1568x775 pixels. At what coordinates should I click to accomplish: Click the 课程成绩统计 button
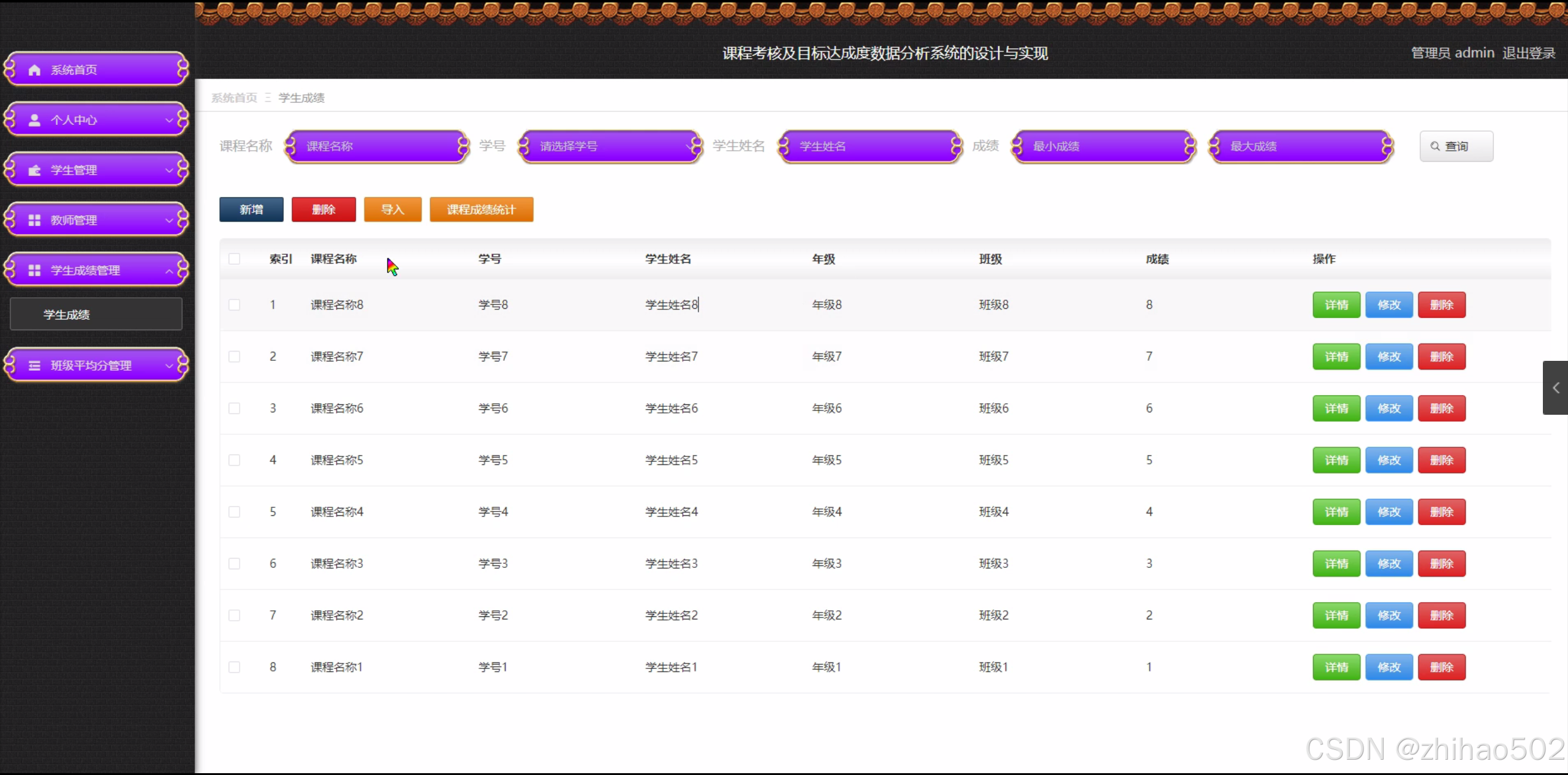point(481,210)
